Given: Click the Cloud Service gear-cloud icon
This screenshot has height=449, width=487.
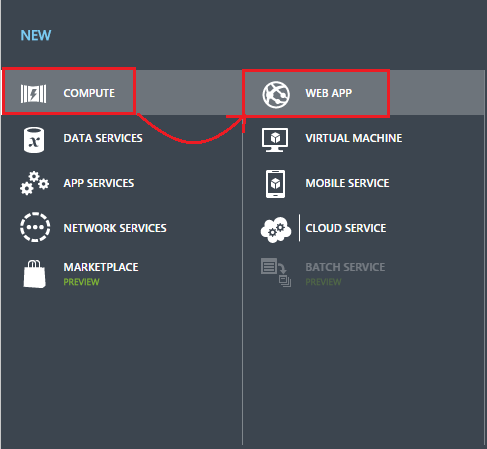Looking at the screenshot, I should 276,229.
